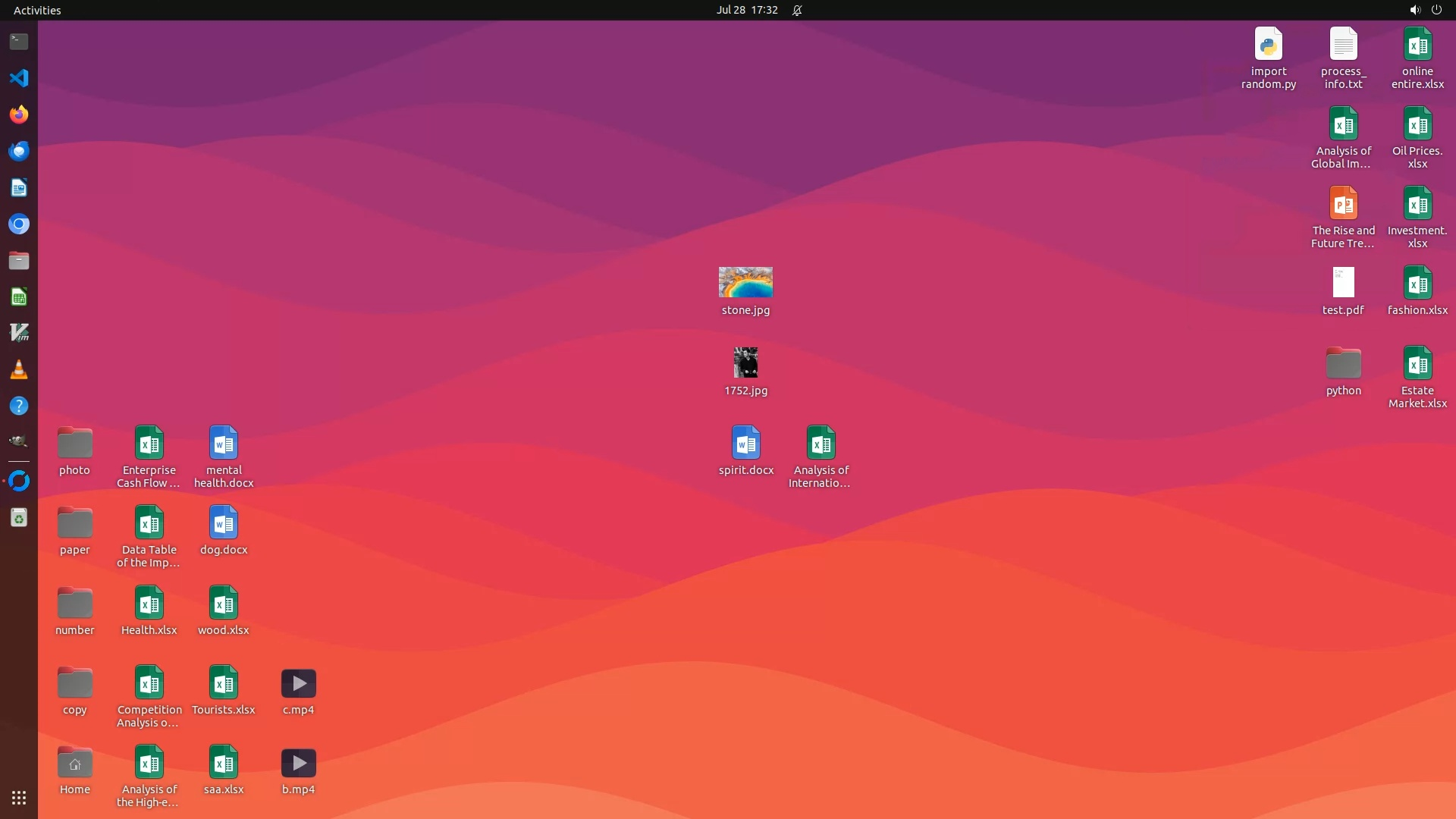Launch Firefox from the dock
Image resolution: width=1456 pixels, height=819 pixels.
(x=19, y=115)
